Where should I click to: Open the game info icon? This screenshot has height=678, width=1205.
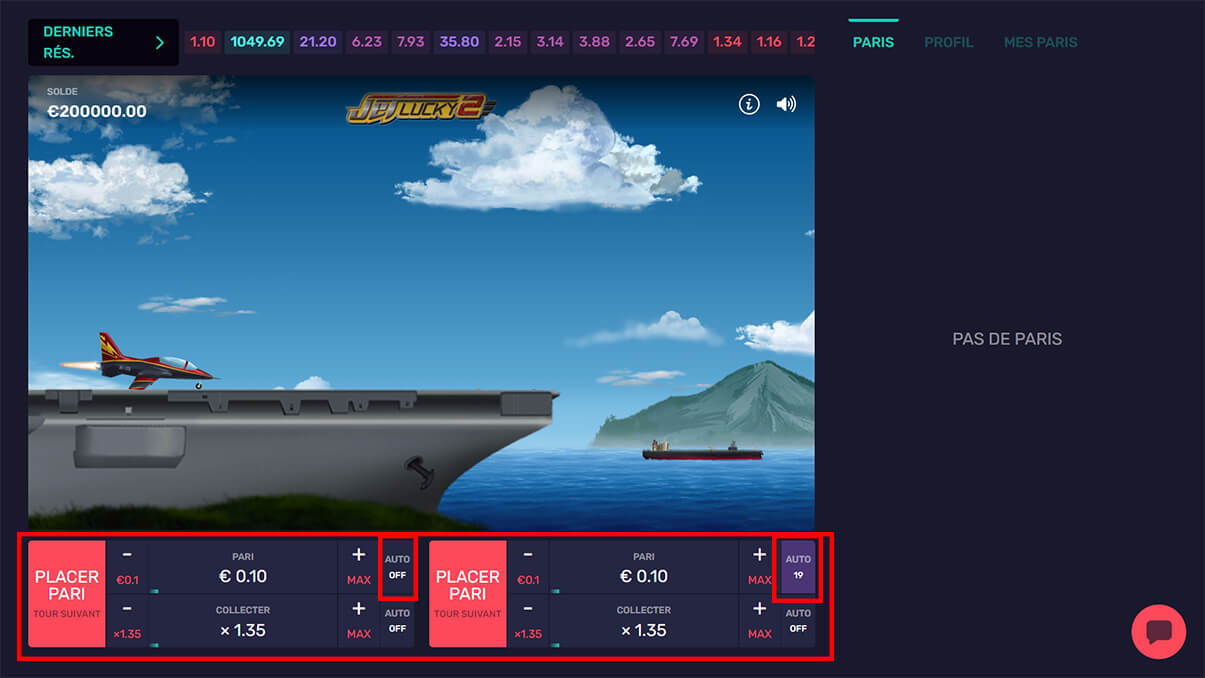click(x=749, y=104)
